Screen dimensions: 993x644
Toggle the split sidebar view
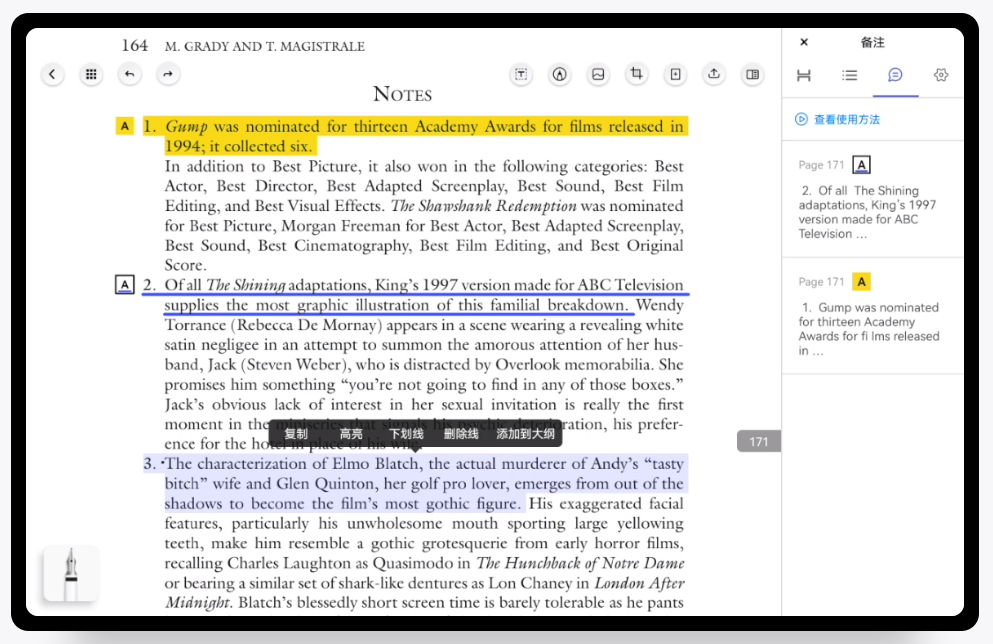coord(752,75)
